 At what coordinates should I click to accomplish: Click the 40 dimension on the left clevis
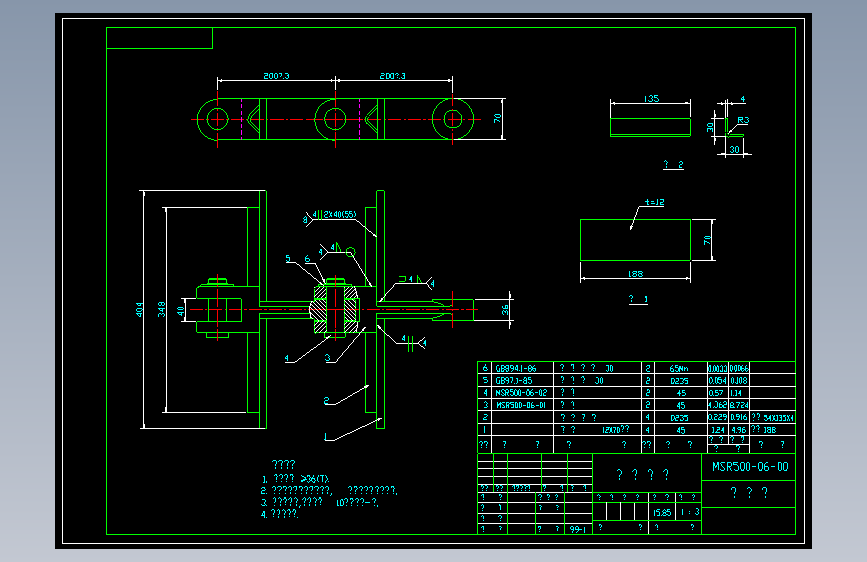(180, 310)
